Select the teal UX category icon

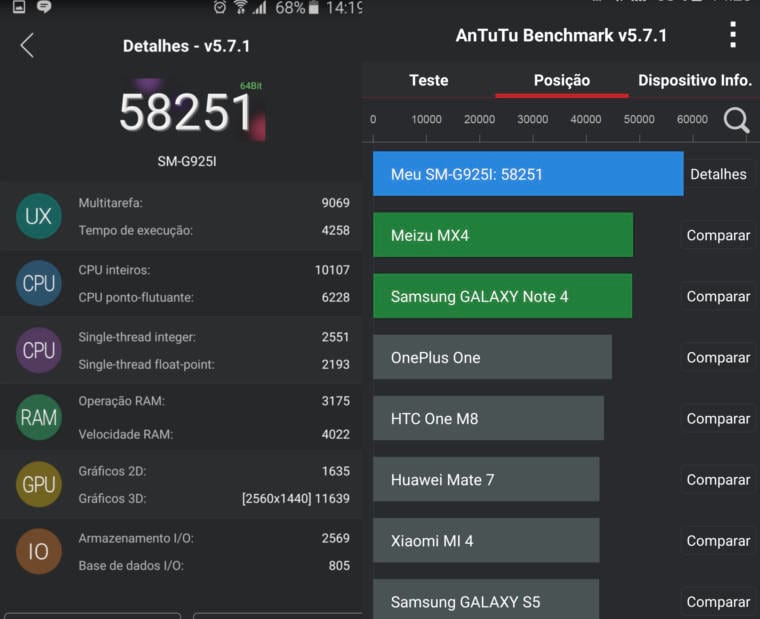[39, 216]
